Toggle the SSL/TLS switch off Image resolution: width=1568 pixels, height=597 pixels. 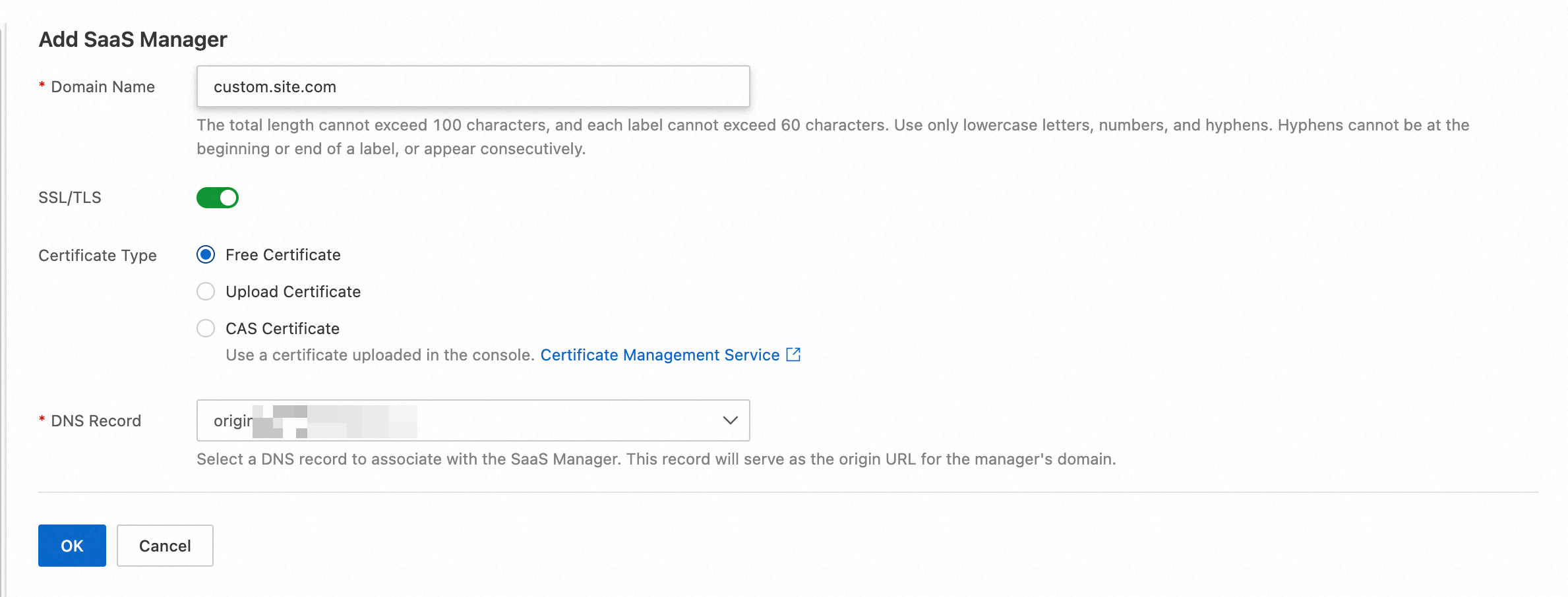[218, 198]
